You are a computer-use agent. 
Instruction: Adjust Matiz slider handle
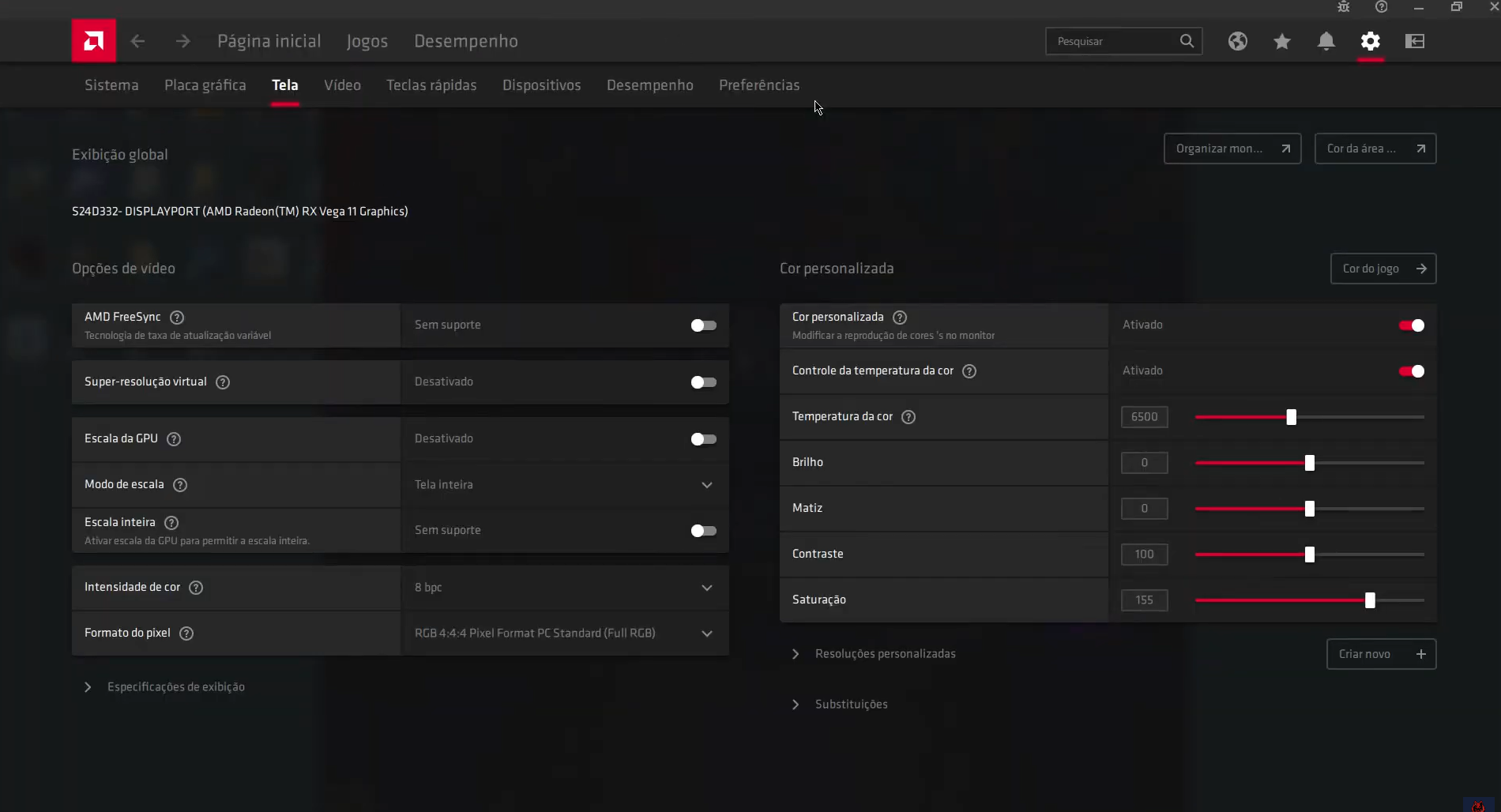(x=1310, y=509)
